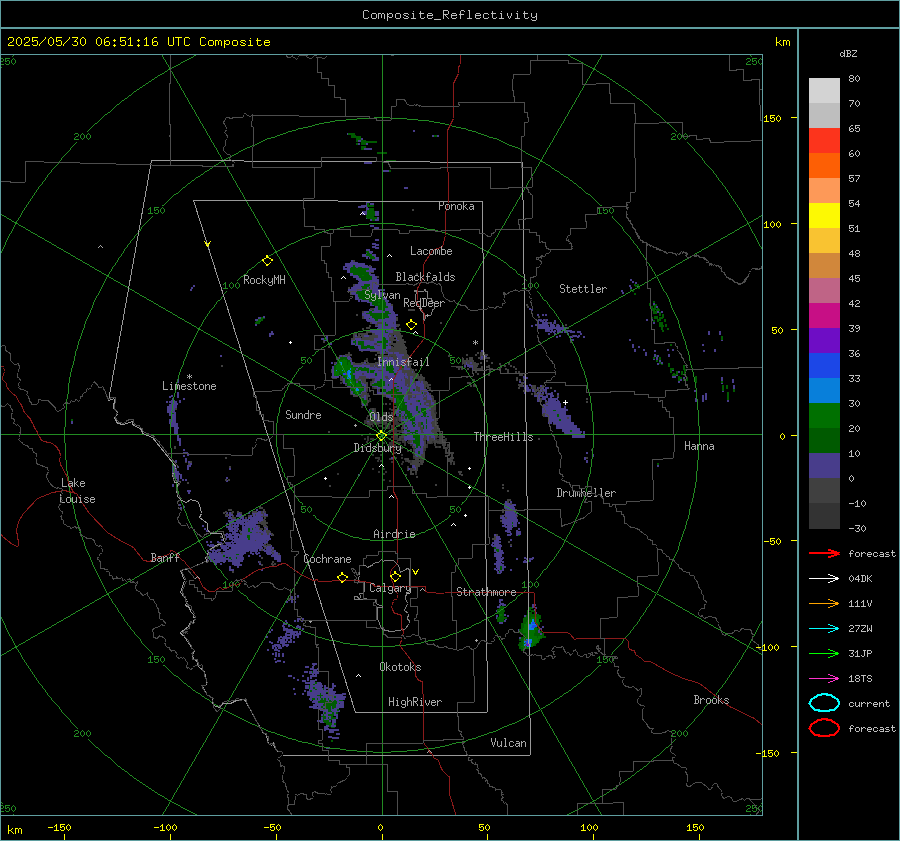This screenshot has width=900, height=841.
Task: Click the cyan 'current' ellipse in the legend
Action: tap(824, 703)
